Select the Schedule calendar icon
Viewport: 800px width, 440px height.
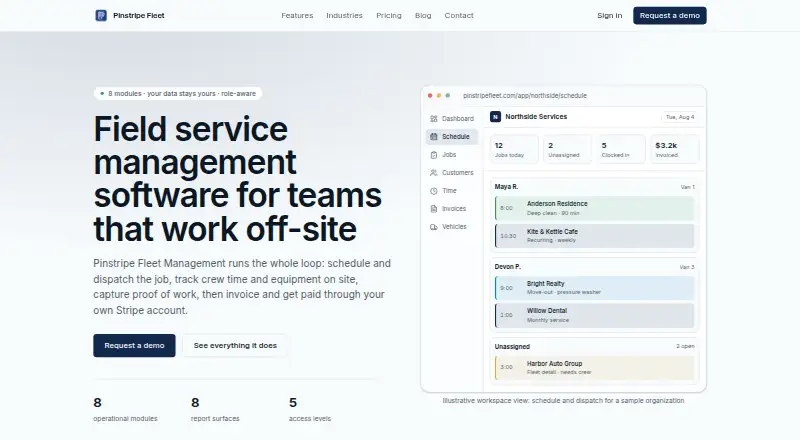click(434, 136)
